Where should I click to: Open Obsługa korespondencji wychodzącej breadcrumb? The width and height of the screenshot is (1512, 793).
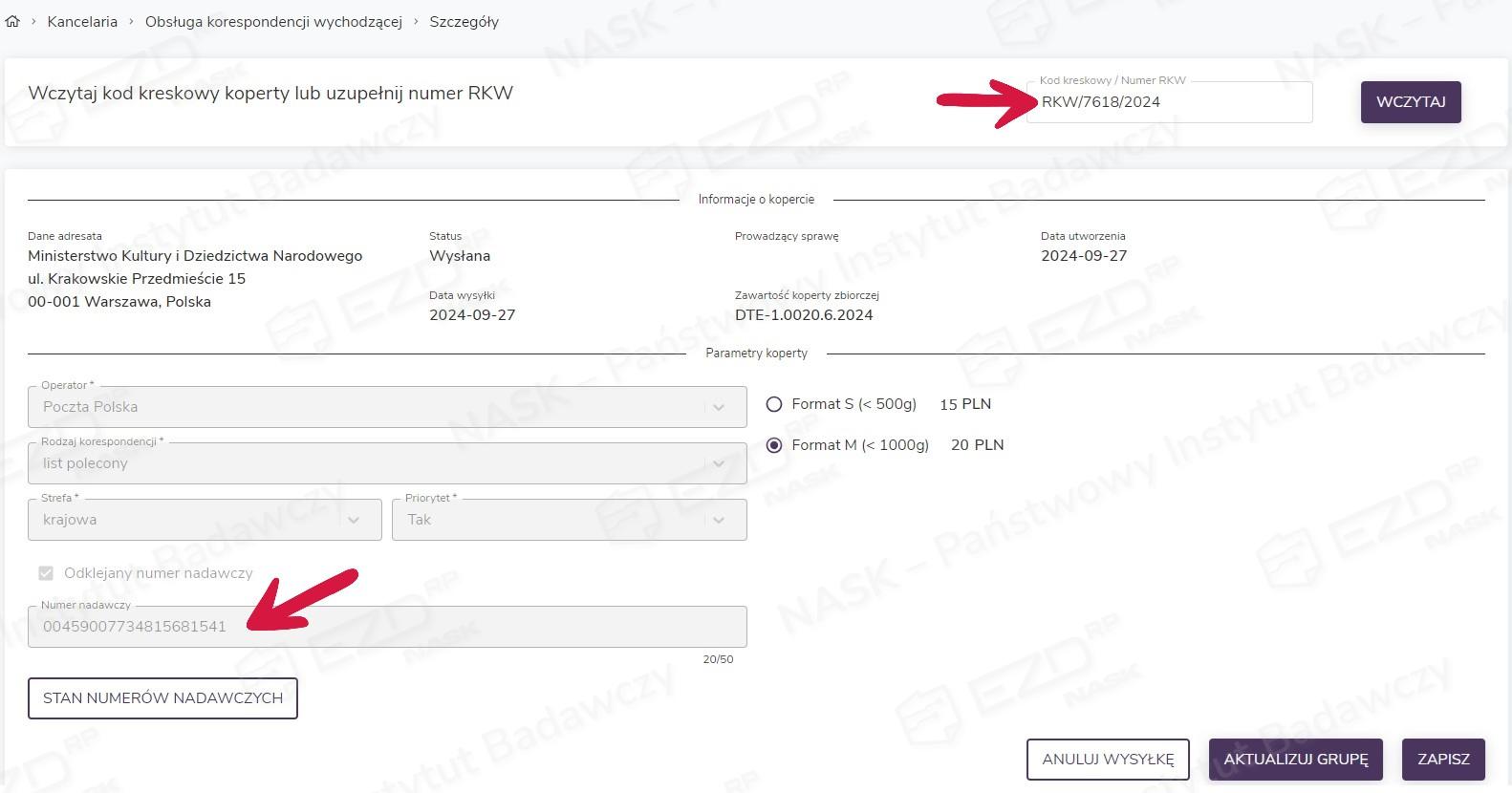273,21
